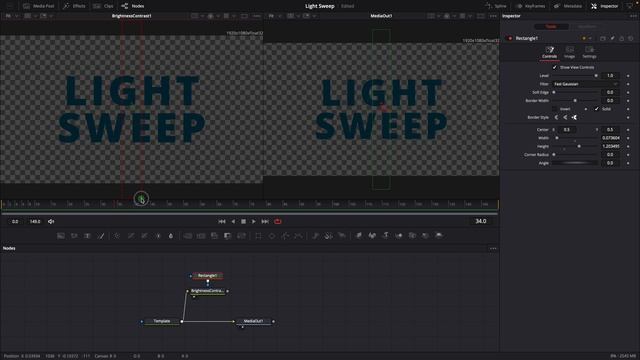Select the MediaOut1 node in the node graph
The image size is (640, 360).
[253, 321]
